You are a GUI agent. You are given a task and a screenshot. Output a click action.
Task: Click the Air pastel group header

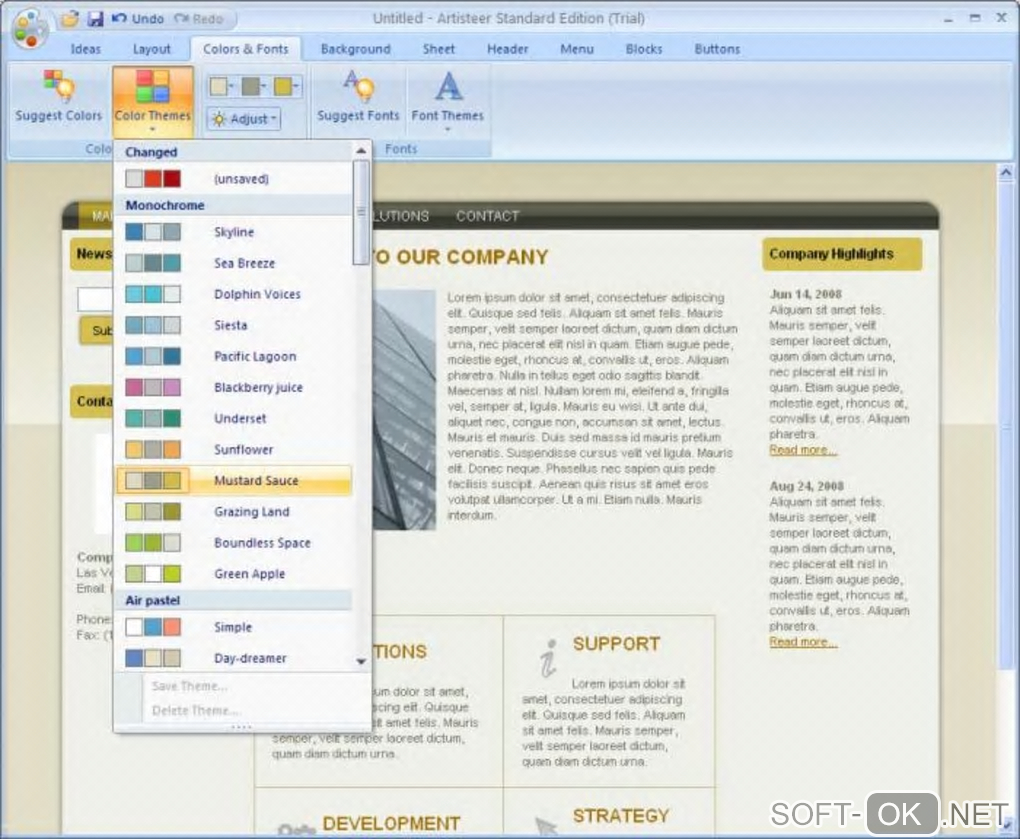234,600
